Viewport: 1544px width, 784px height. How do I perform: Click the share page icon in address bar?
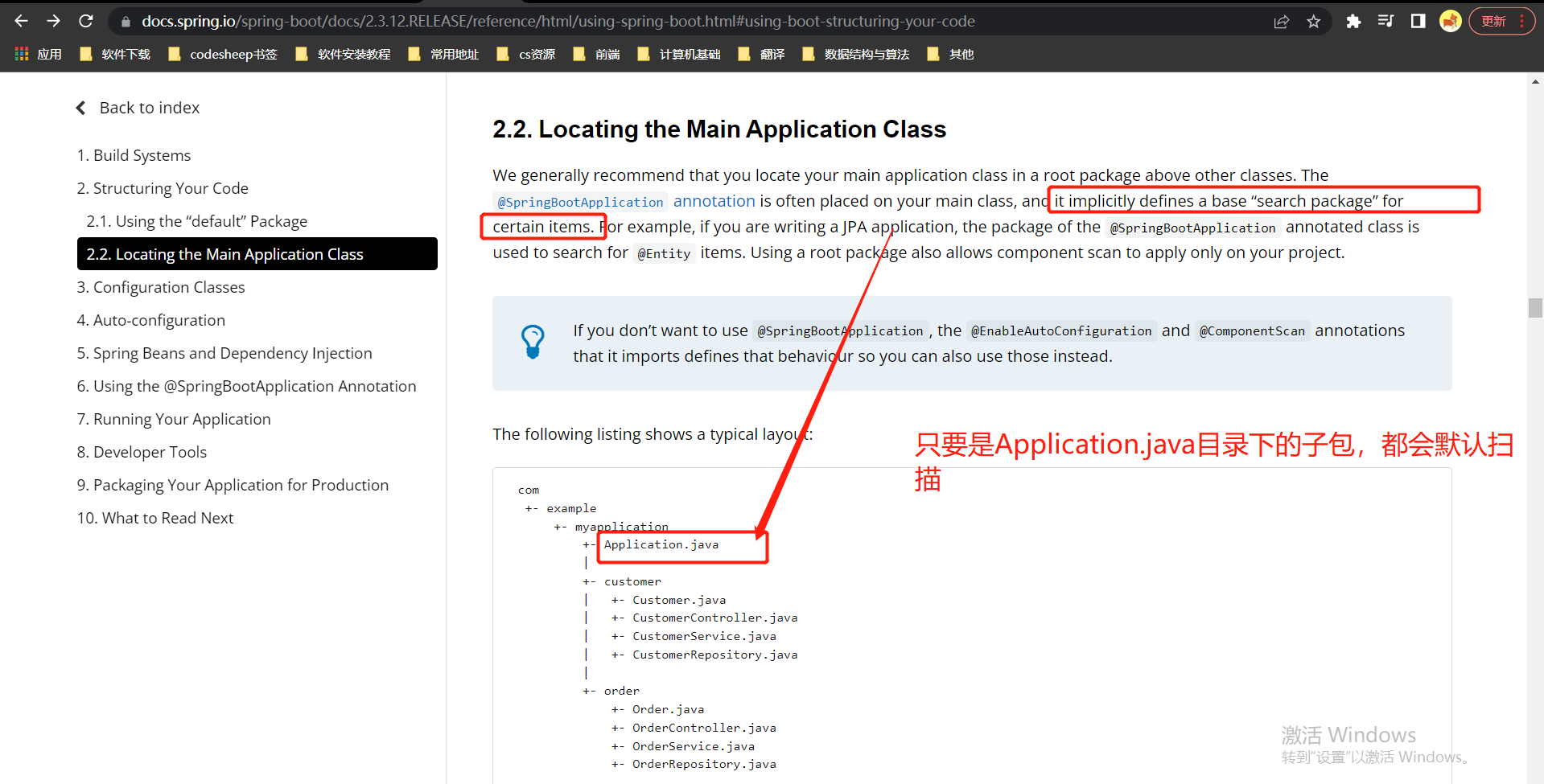[x=1282, y=22]
